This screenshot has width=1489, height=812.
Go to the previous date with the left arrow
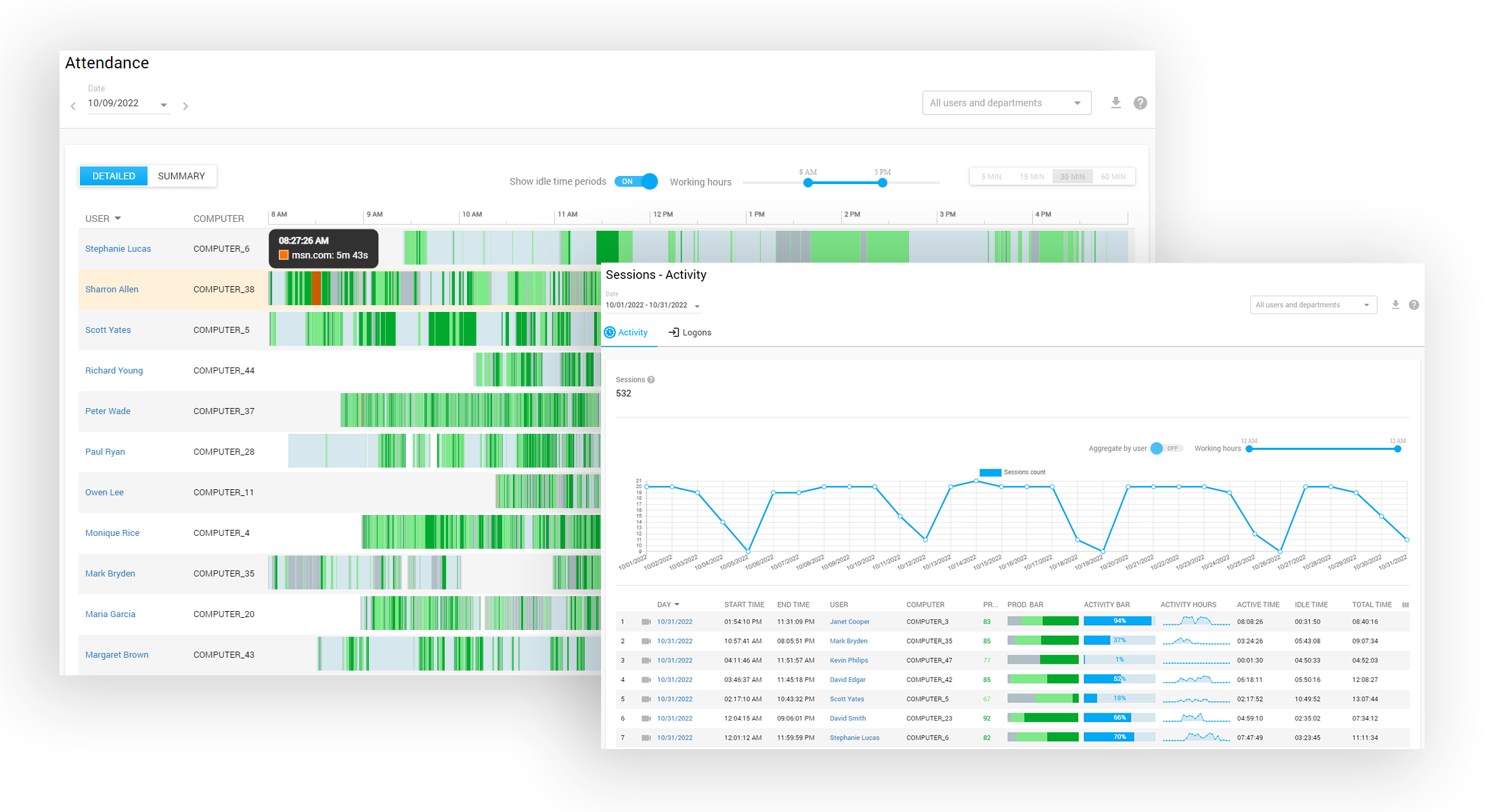click(73, 106)
